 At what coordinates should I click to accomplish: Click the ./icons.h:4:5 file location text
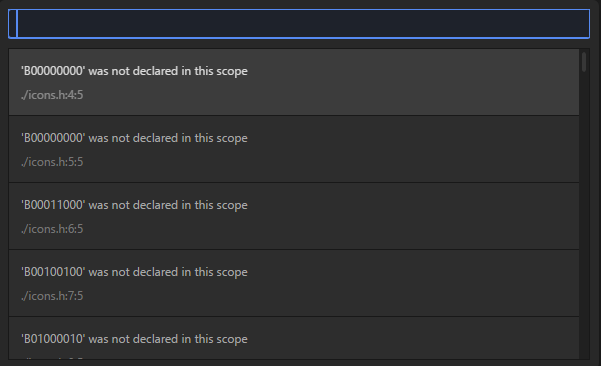[52, 95]
